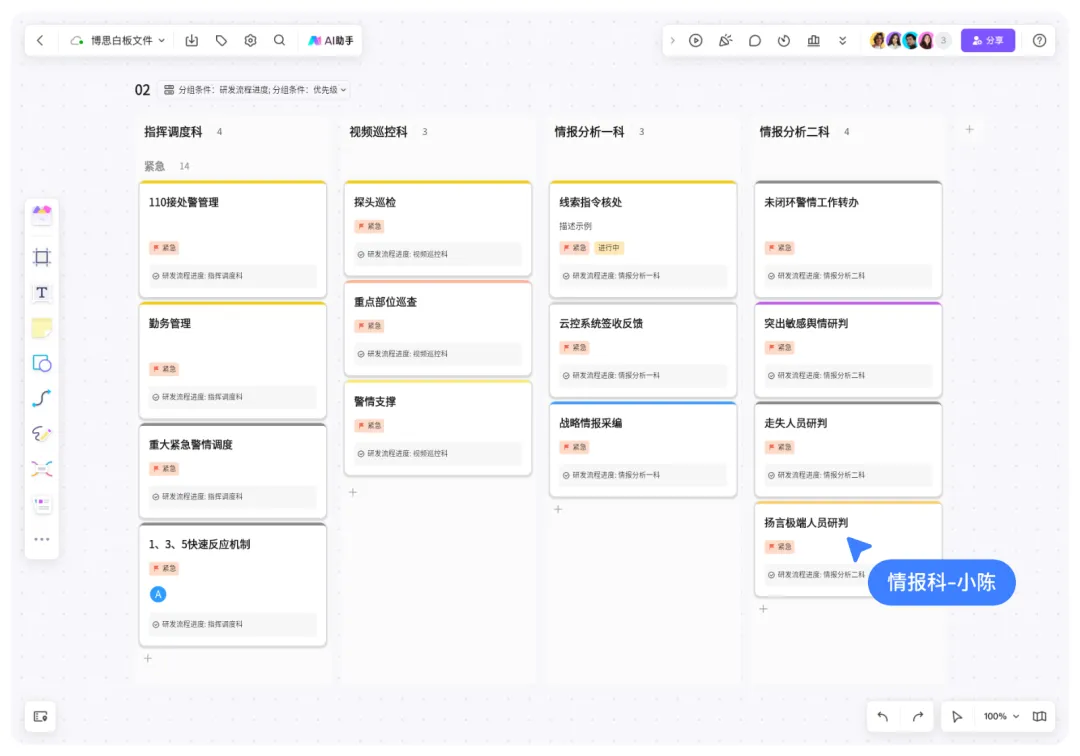
Task: Open the tag label icon
Action: coord(221,41)
